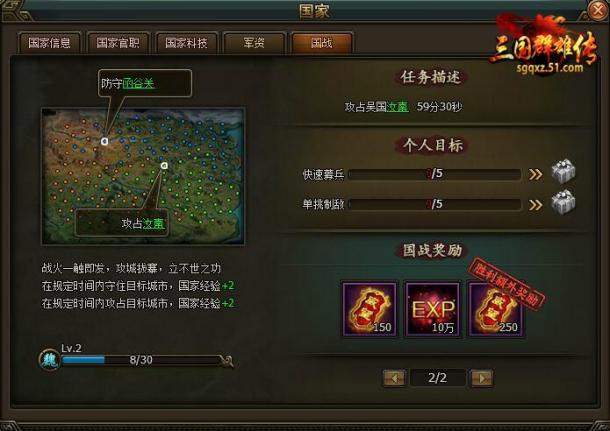The height and width of the screenshot is (431, 610).
Task: Click the 150 war token reward icon
Action: click(x=370, y=309)
